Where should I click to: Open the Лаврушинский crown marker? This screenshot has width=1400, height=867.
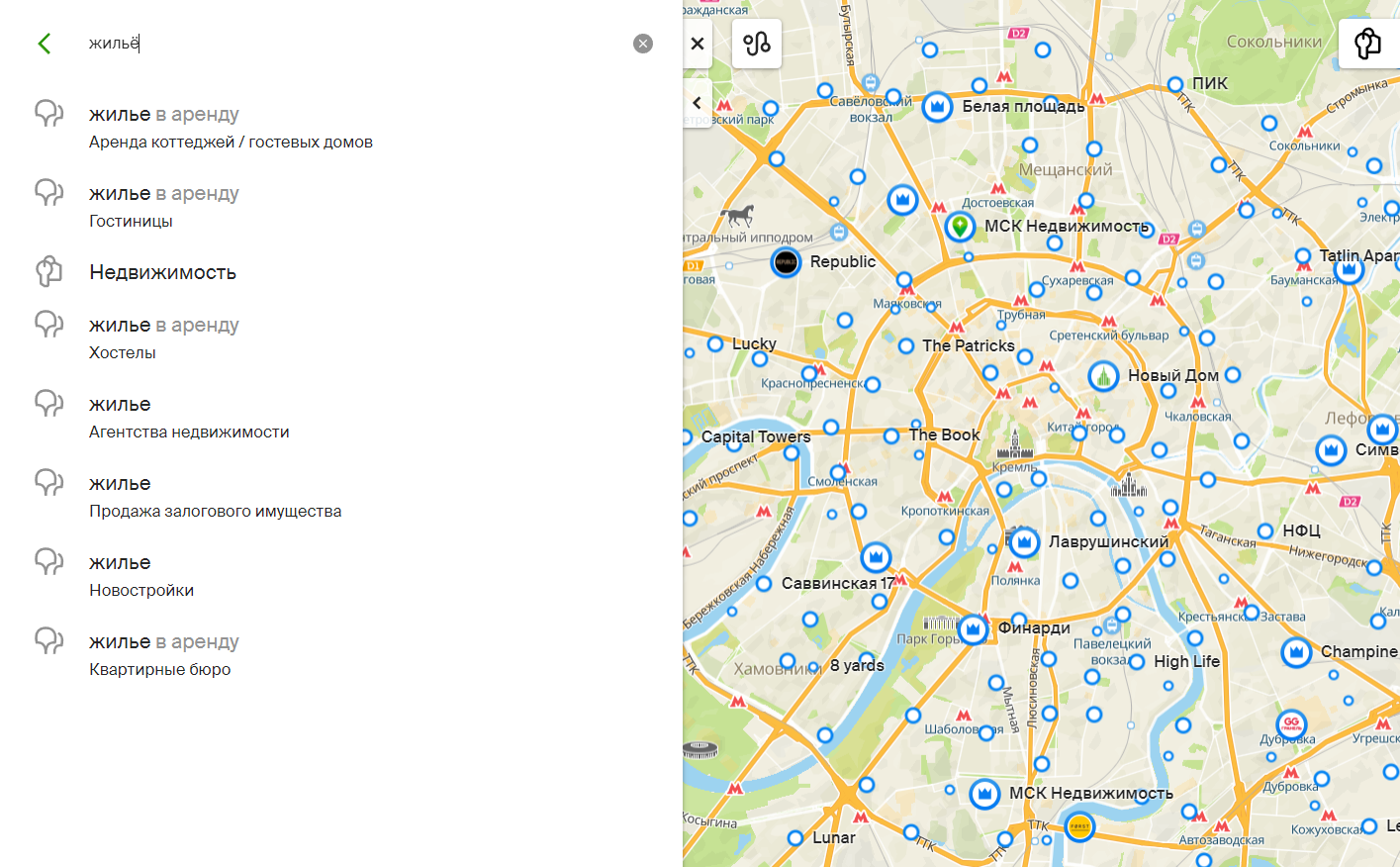tap(1024, 542)
